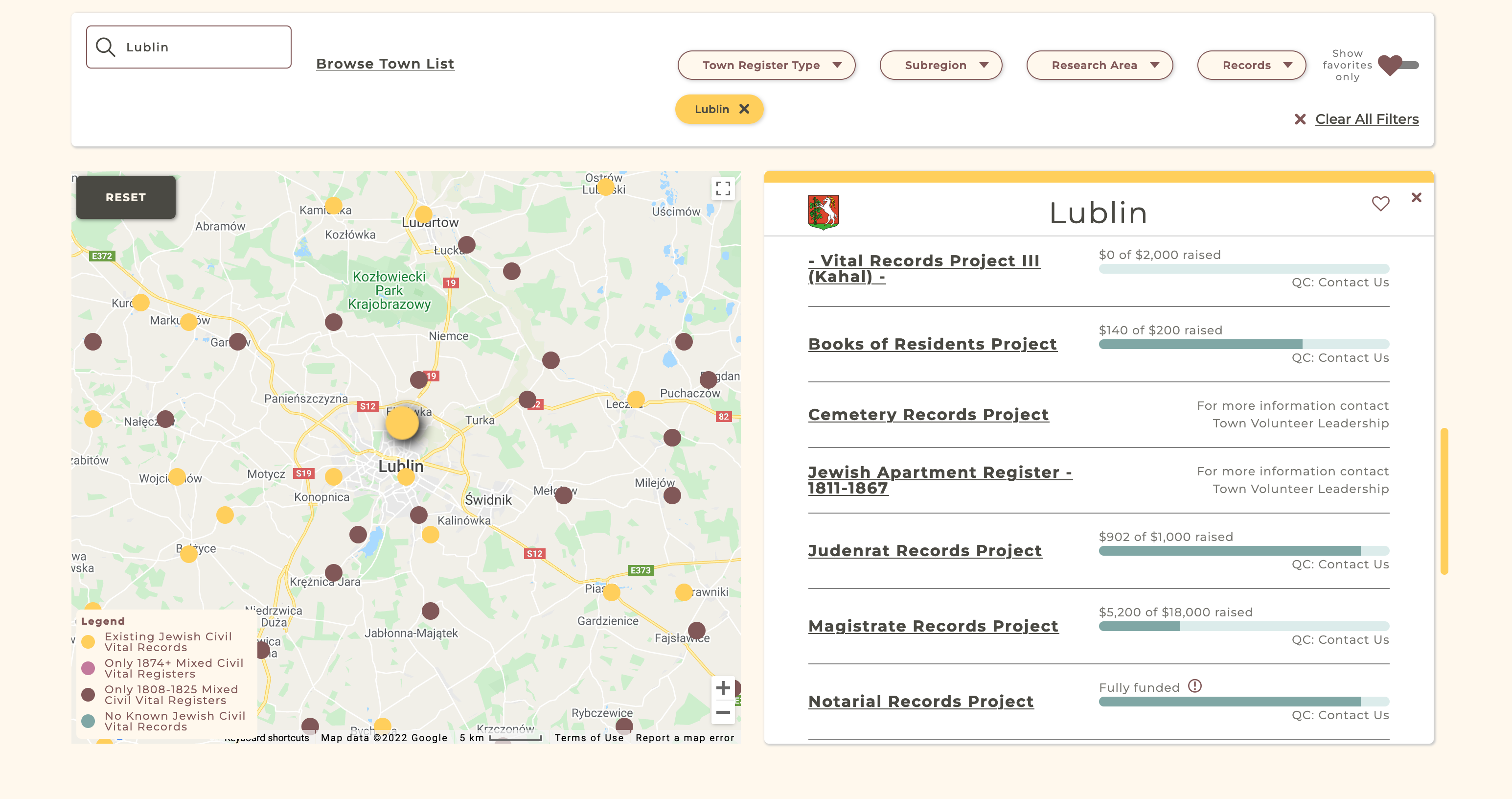Open the map in fullscreen view
The width and height of the screenshot is (1512, 799).
coord(723,188)
